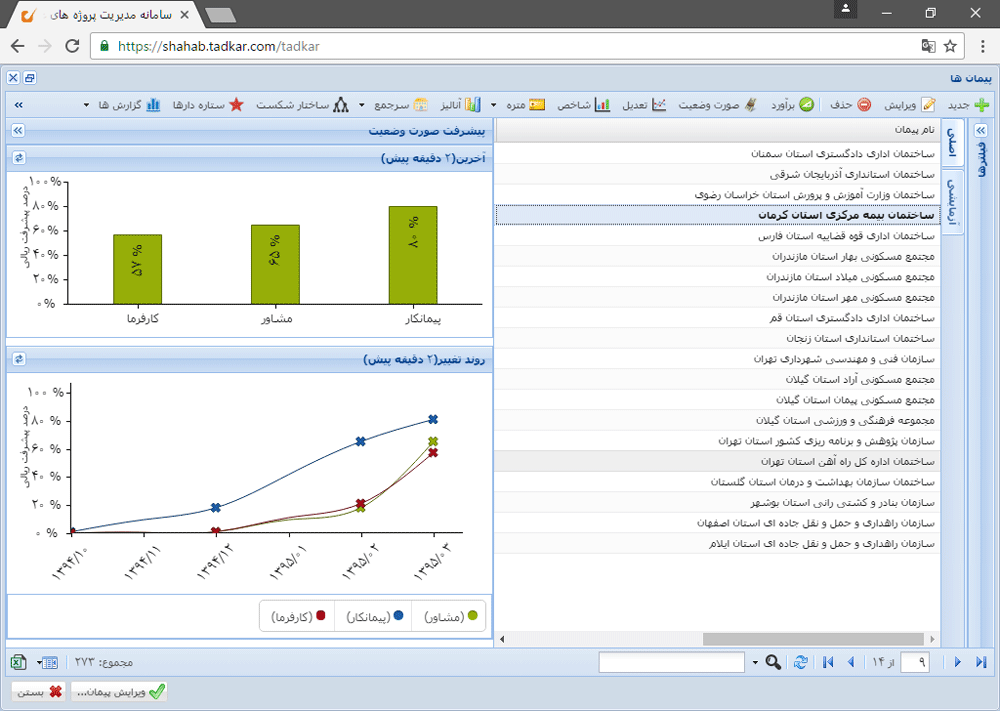The width and height of the screenshot is (1000, 711).
Task: Click the ستاره دارها red star icon
Action: click(236, 105)
